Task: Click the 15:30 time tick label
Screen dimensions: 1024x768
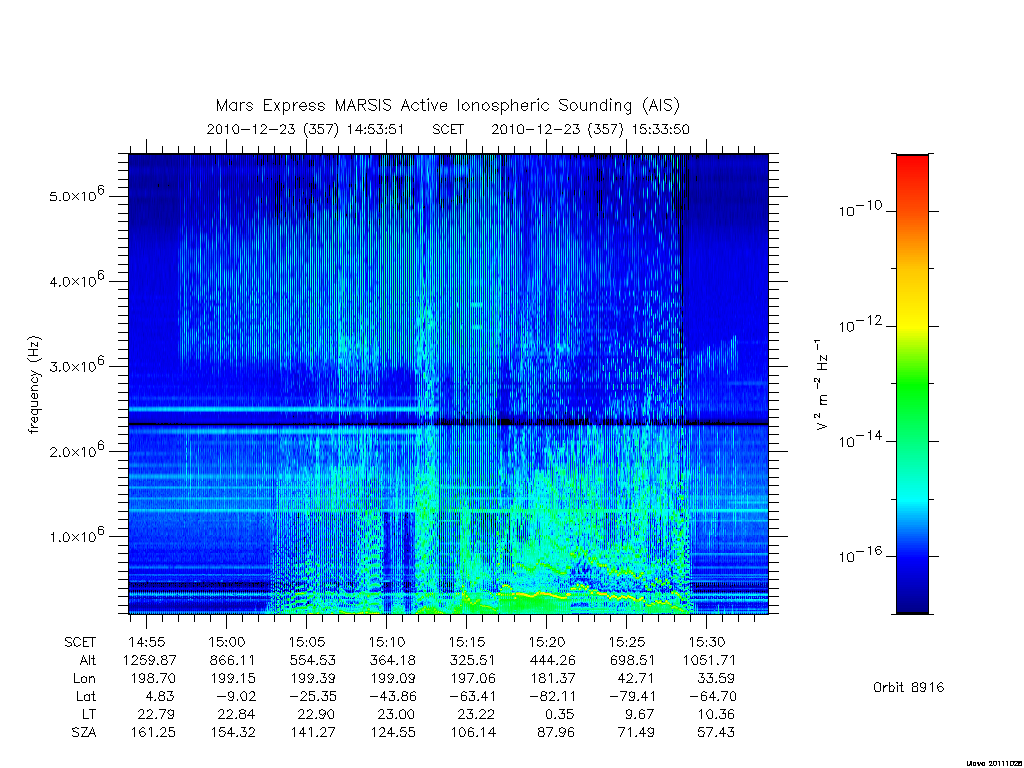Action: point(707,643)
